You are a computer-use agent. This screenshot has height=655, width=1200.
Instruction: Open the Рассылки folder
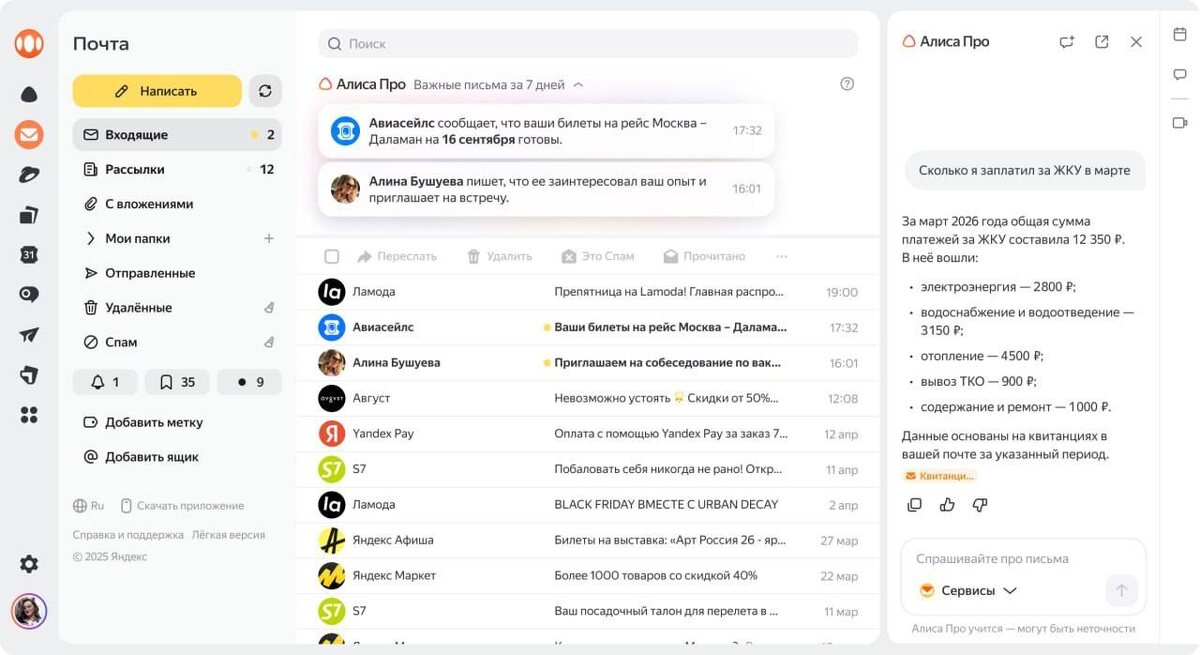click(x=177, y=169)
